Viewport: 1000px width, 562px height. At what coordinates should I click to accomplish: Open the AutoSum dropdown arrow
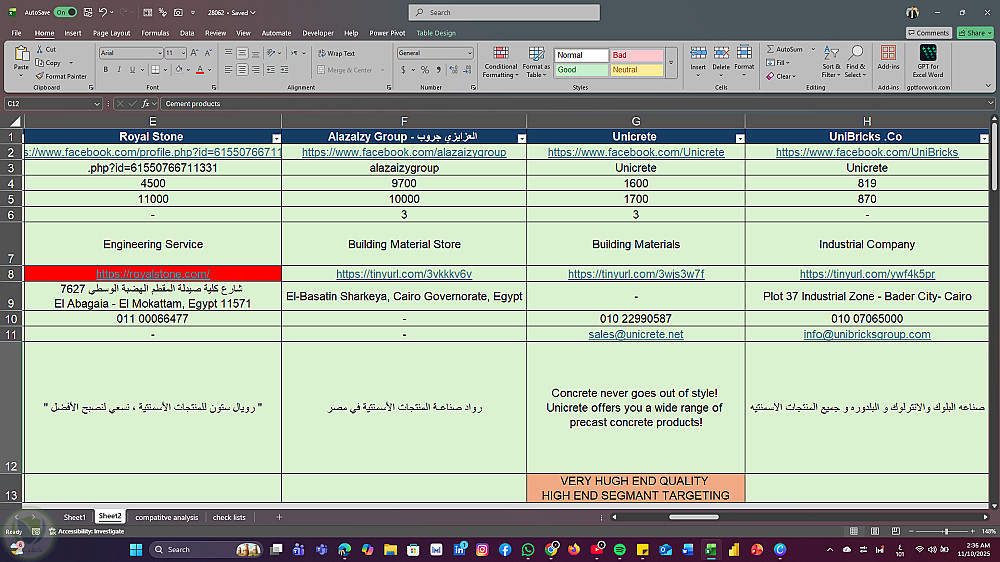click(x=813, y=49)
